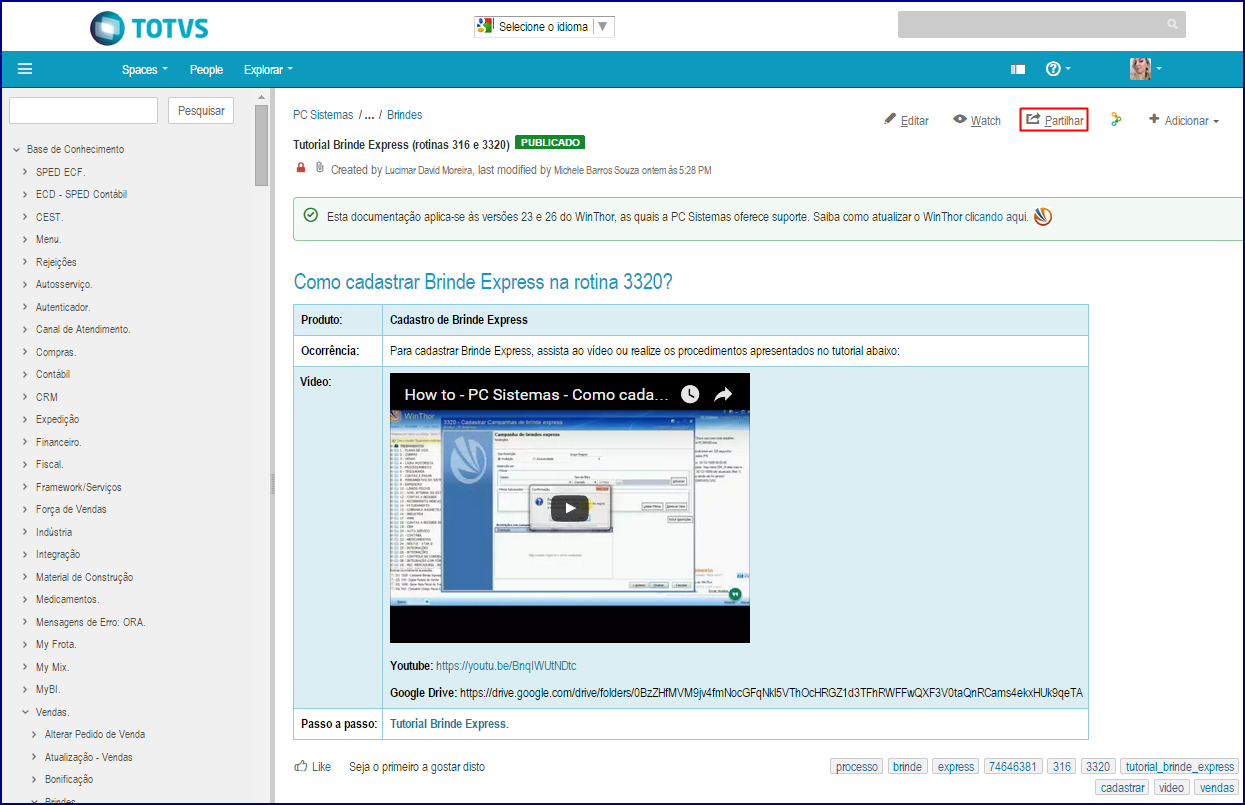Click the Editar button
Viewport: 1245px width, 805px height.
pyautogui.click(x=906, y=120)
